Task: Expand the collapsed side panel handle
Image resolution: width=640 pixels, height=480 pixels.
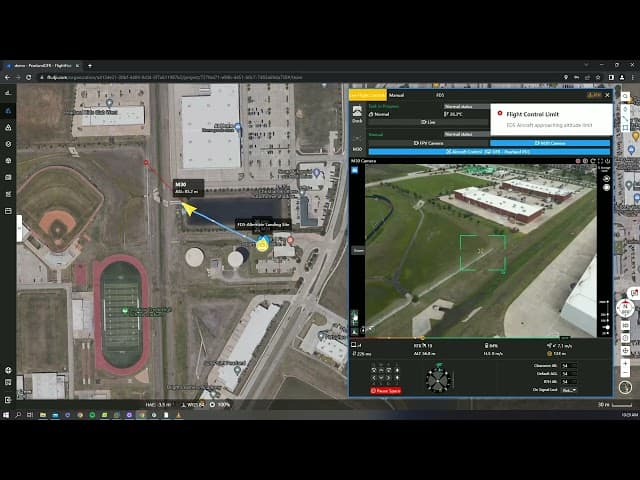Action: [19, 229]
